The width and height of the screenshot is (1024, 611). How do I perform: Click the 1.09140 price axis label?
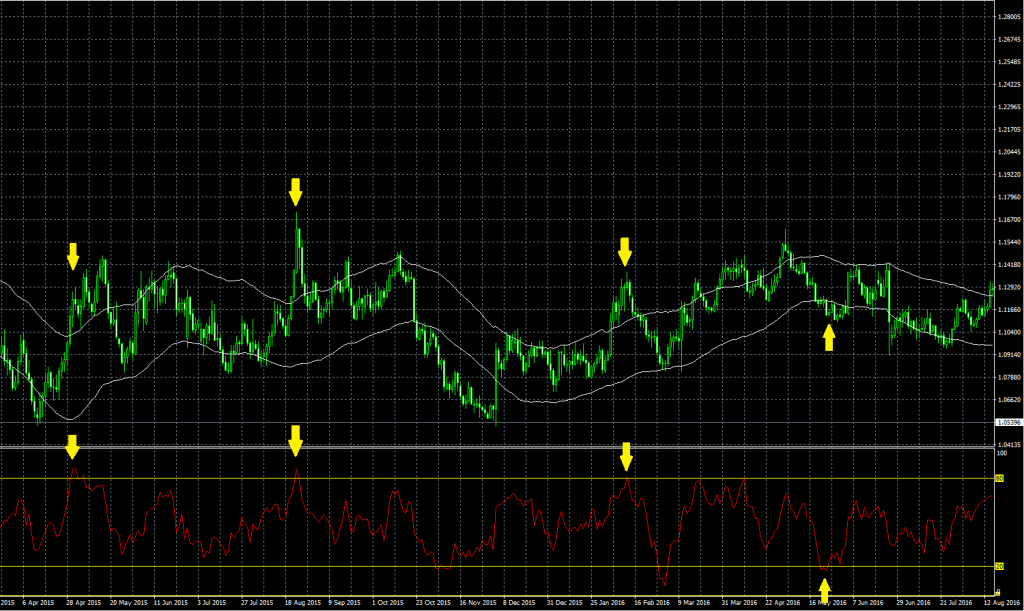1010,355
